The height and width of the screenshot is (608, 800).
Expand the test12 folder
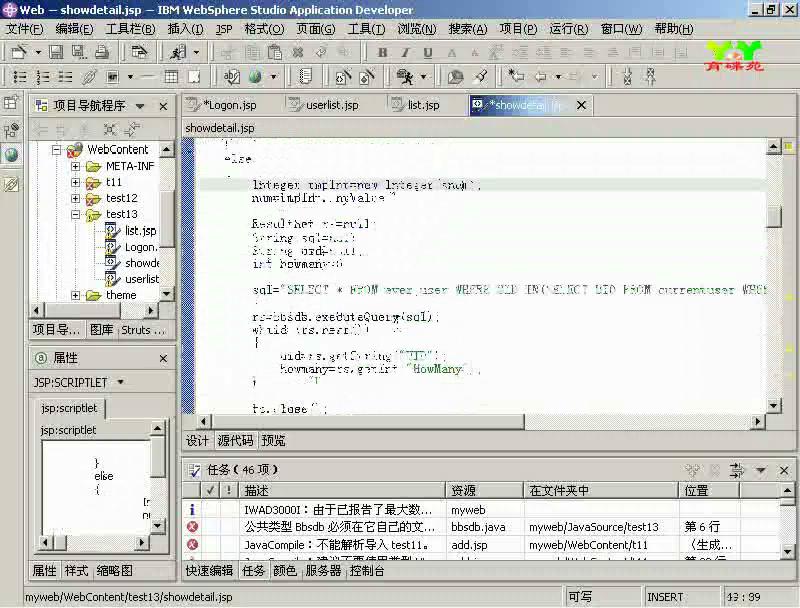75,198
